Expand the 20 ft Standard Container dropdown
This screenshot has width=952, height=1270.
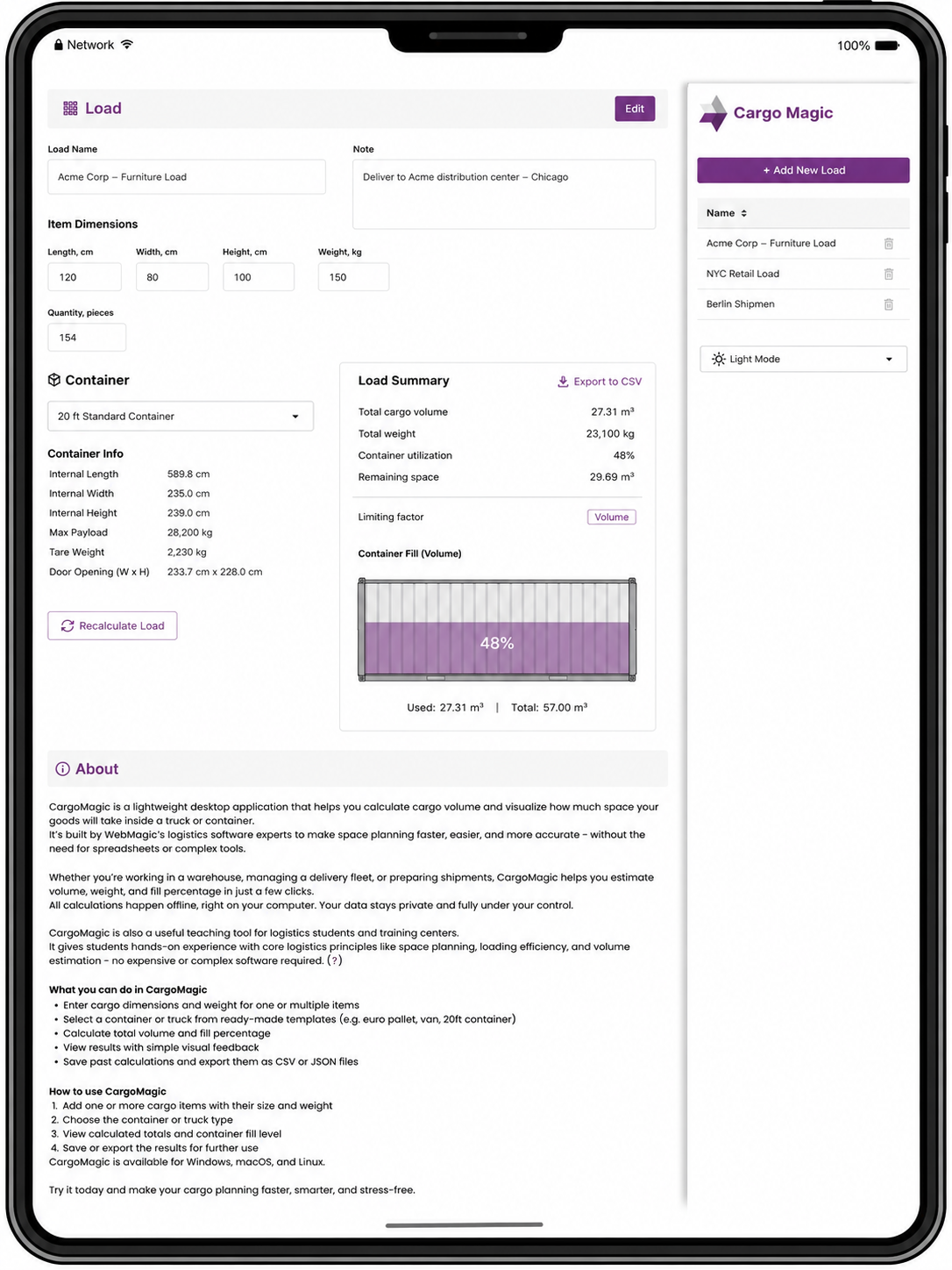point(180,416)
